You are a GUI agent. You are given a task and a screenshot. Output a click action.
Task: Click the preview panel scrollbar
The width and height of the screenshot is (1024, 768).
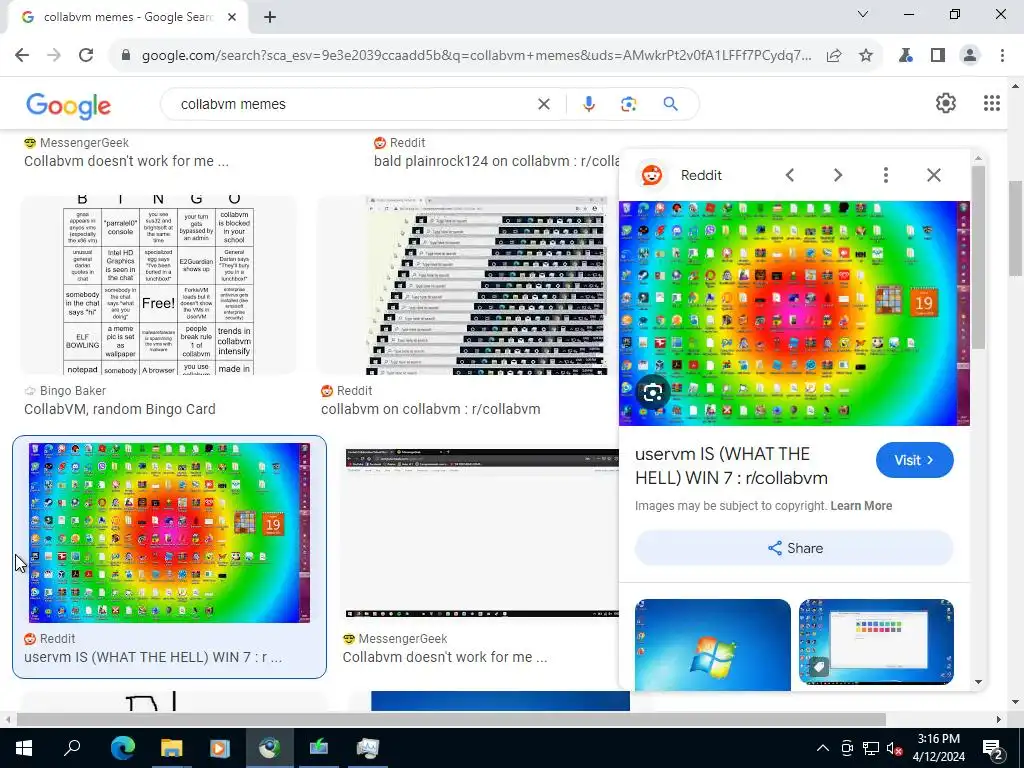978,258
